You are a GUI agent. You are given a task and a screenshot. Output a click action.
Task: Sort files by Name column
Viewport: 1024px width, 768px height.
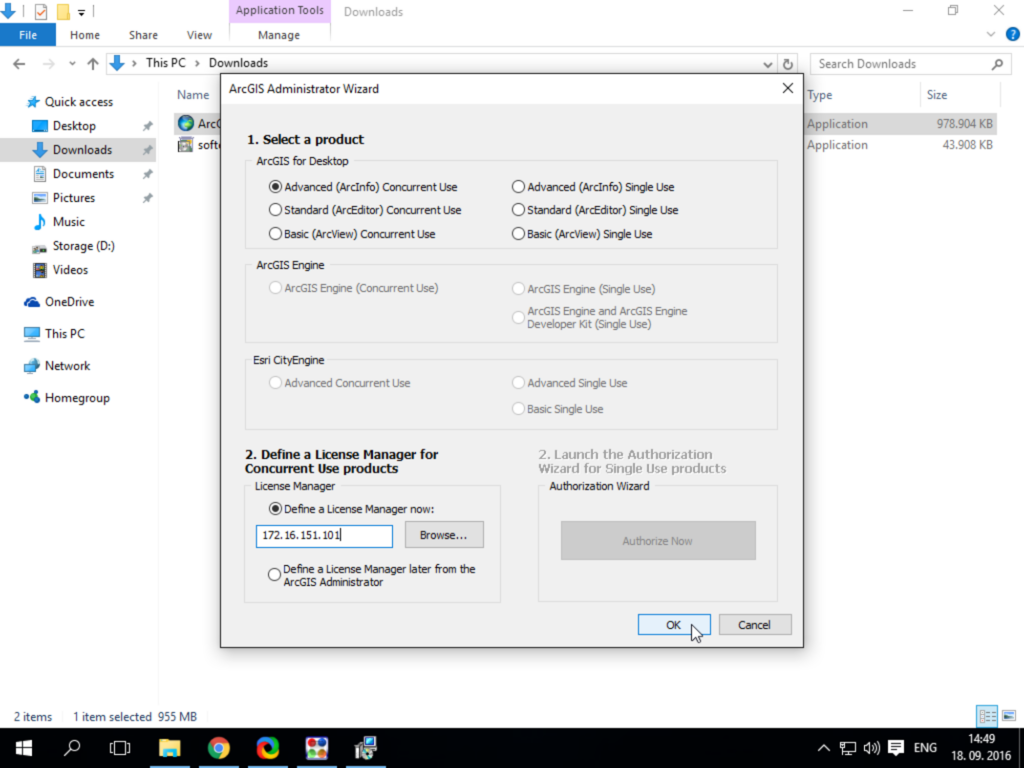click(193, 95)
